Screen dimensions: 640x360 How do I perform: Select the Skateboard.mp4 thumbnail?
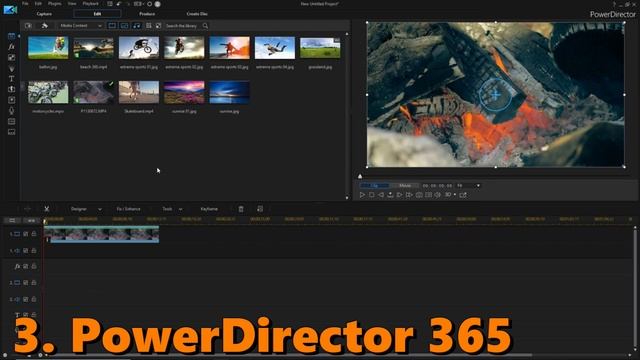[x=139, y=92]
